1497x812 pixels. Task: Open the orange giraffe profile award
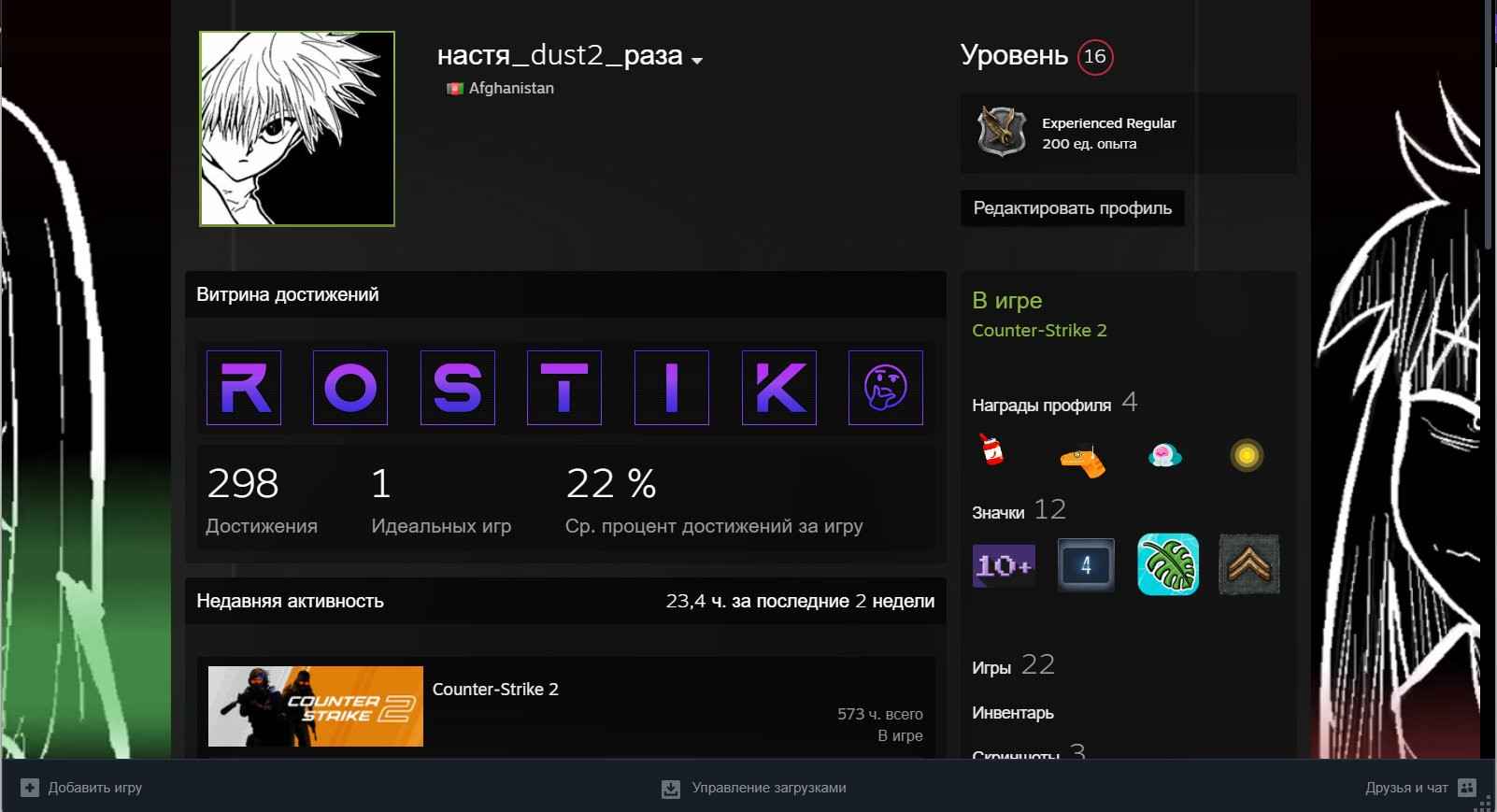[x=1083, y=461]
